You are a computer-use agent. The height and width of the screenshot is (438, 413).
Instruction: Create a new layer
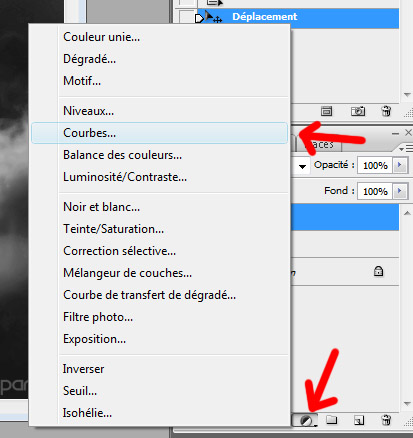tap(359, 420)
